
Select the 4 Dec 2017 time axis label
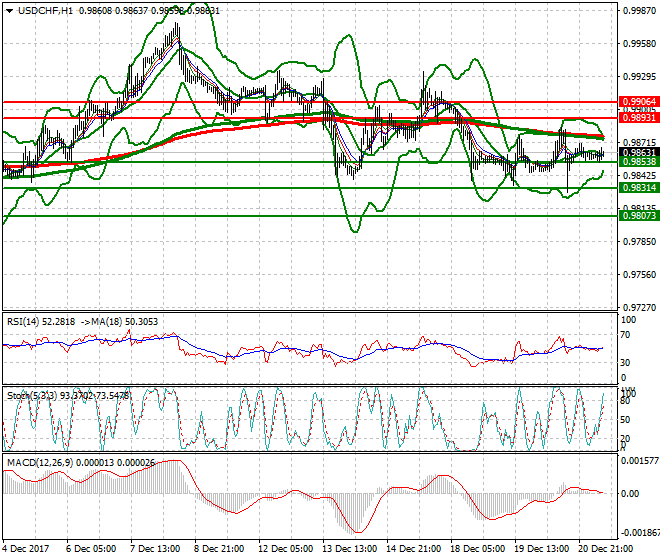pyautogui.click(x=25, y=549)
